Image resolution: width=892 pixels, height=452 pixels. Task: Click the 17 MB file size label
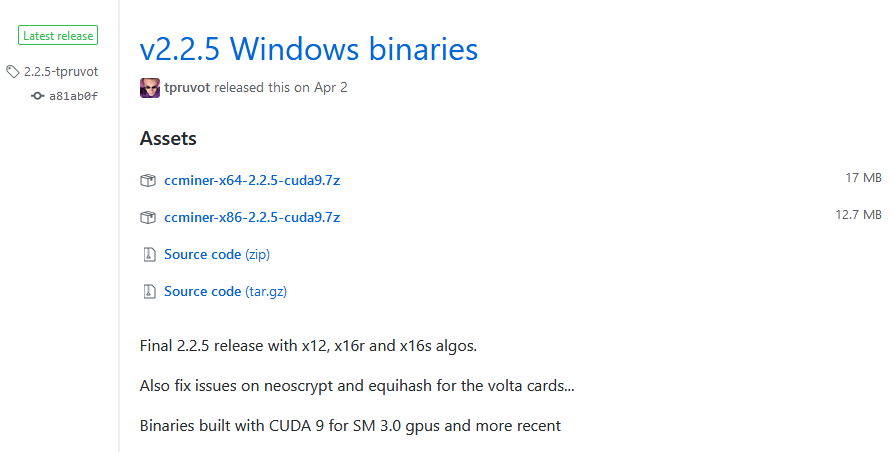(864, 178)
